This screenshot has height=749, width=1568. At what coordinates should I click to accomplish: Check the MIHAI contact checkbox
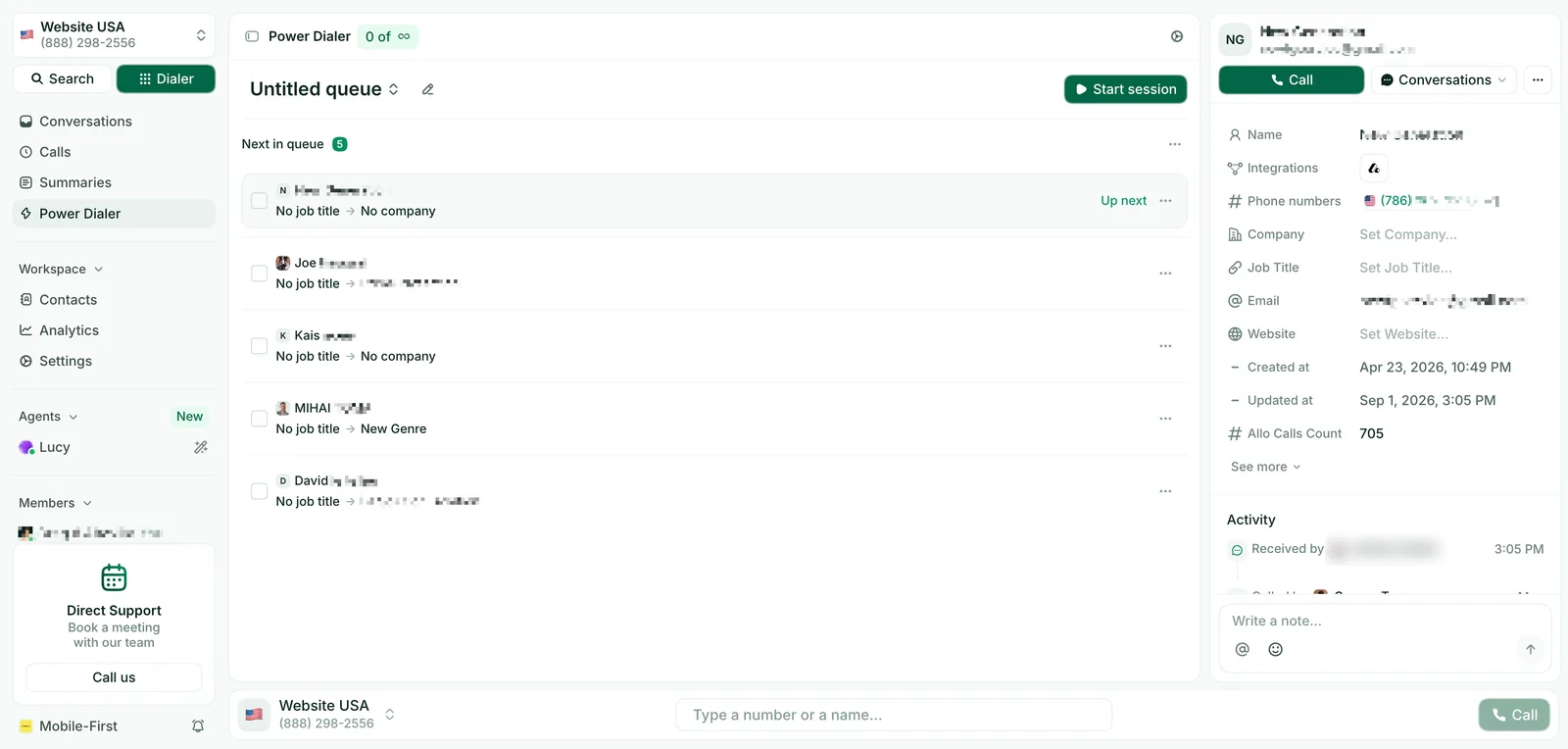point(260,419)
